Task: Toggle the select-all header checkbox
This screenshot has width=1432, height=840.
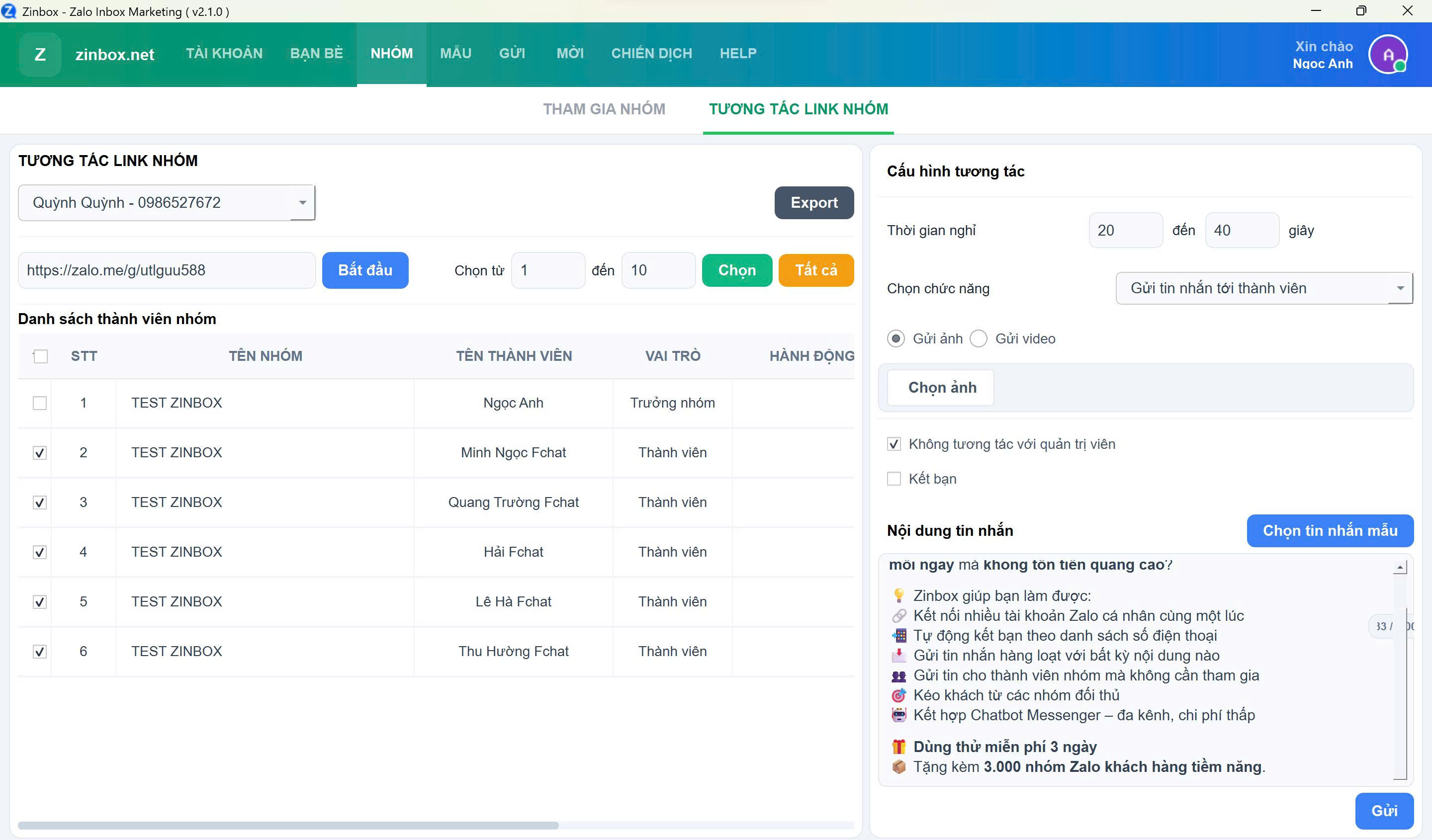Action: point(40,356)
